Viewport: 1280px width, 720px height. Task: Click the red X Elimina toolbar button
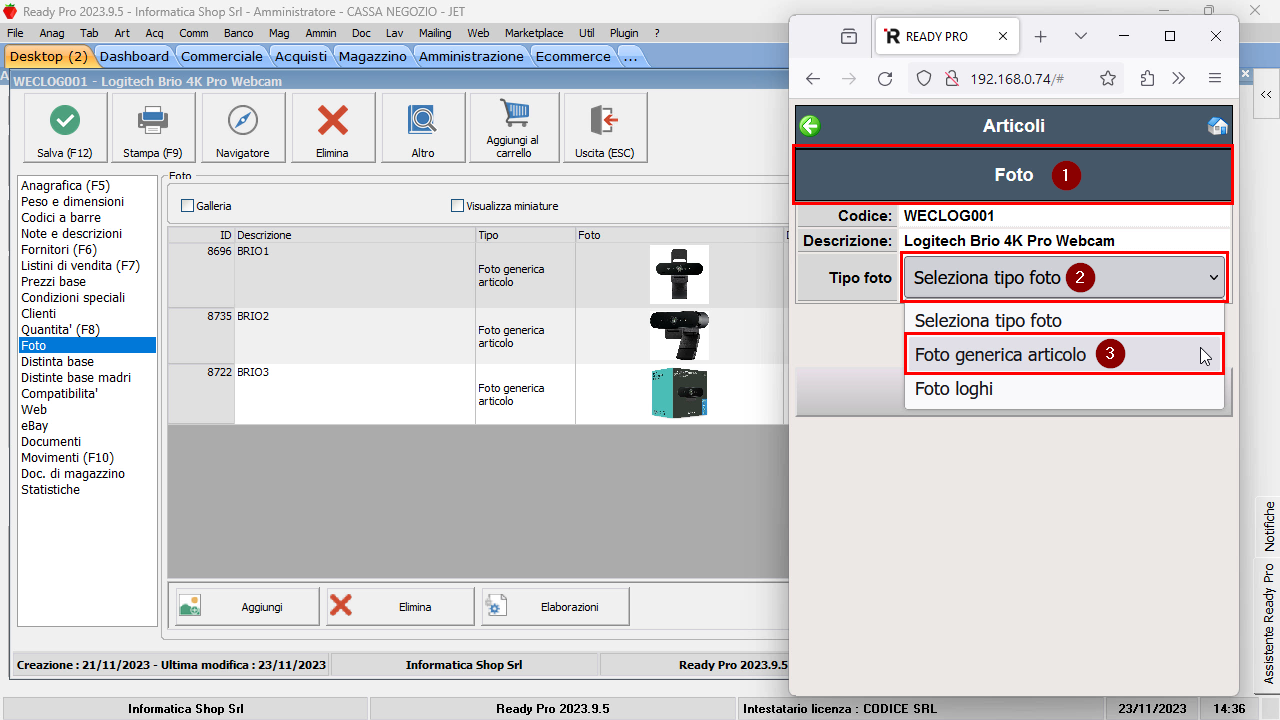[333, 128]
